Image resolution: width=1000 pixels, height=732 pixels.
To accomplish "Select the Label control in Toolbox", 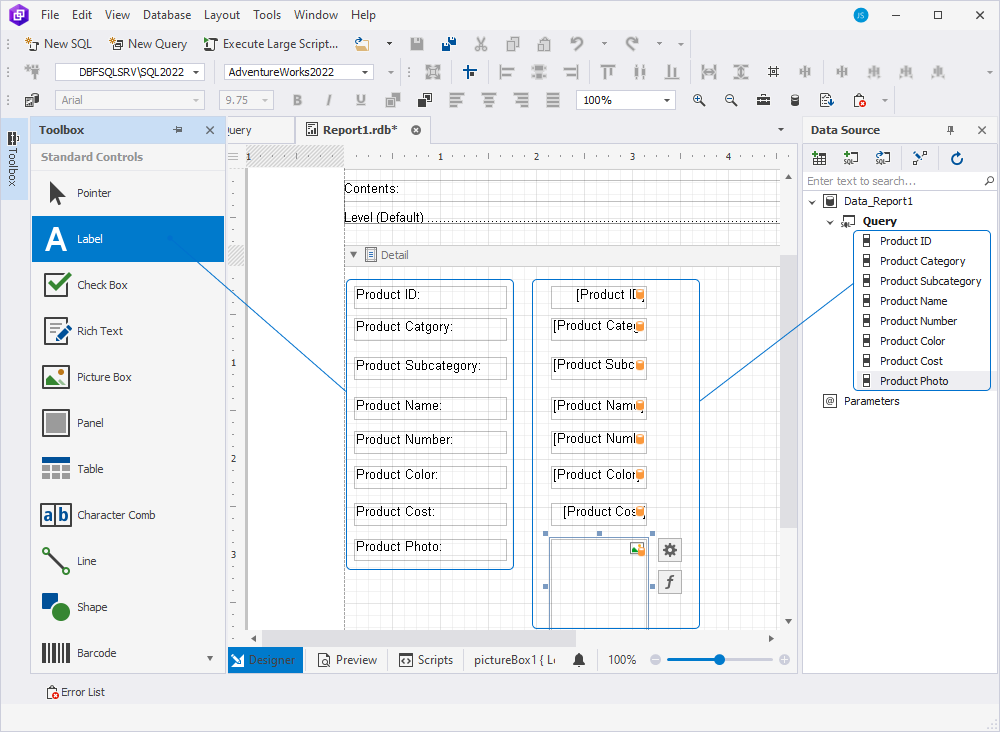I will 128,239.
